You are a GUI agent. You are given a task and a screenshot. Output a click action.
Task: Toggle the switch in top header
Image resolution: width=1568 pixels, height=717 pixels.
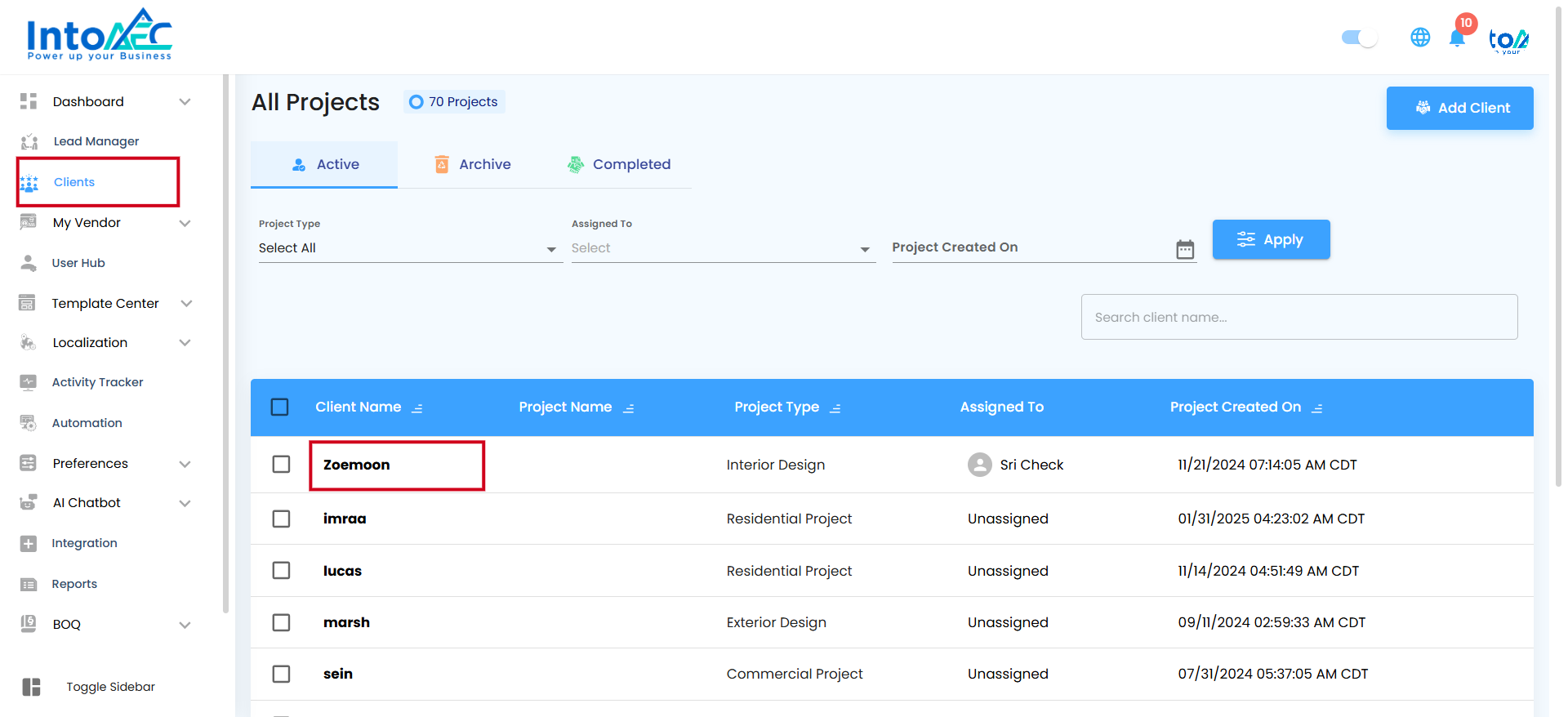point(1359,38)
